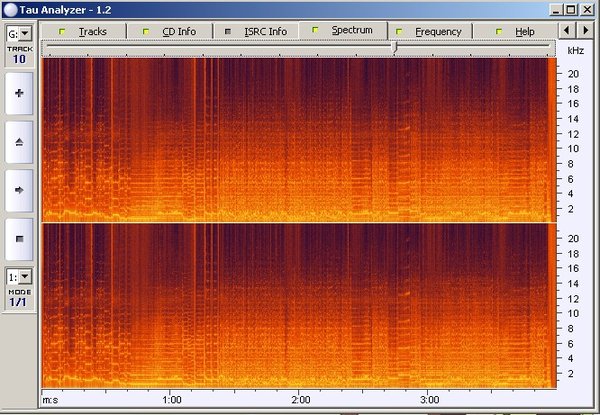This screenshot has width=600, height=415.
Task: Minimize the Tau Analyzer window
Action: click(x=556, y=10)
